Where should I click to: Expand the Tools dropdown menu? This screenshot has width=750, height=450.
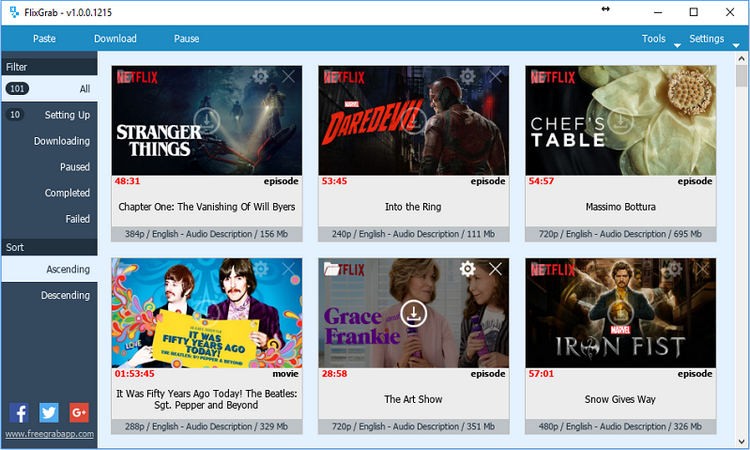click(x=660, y=39)
